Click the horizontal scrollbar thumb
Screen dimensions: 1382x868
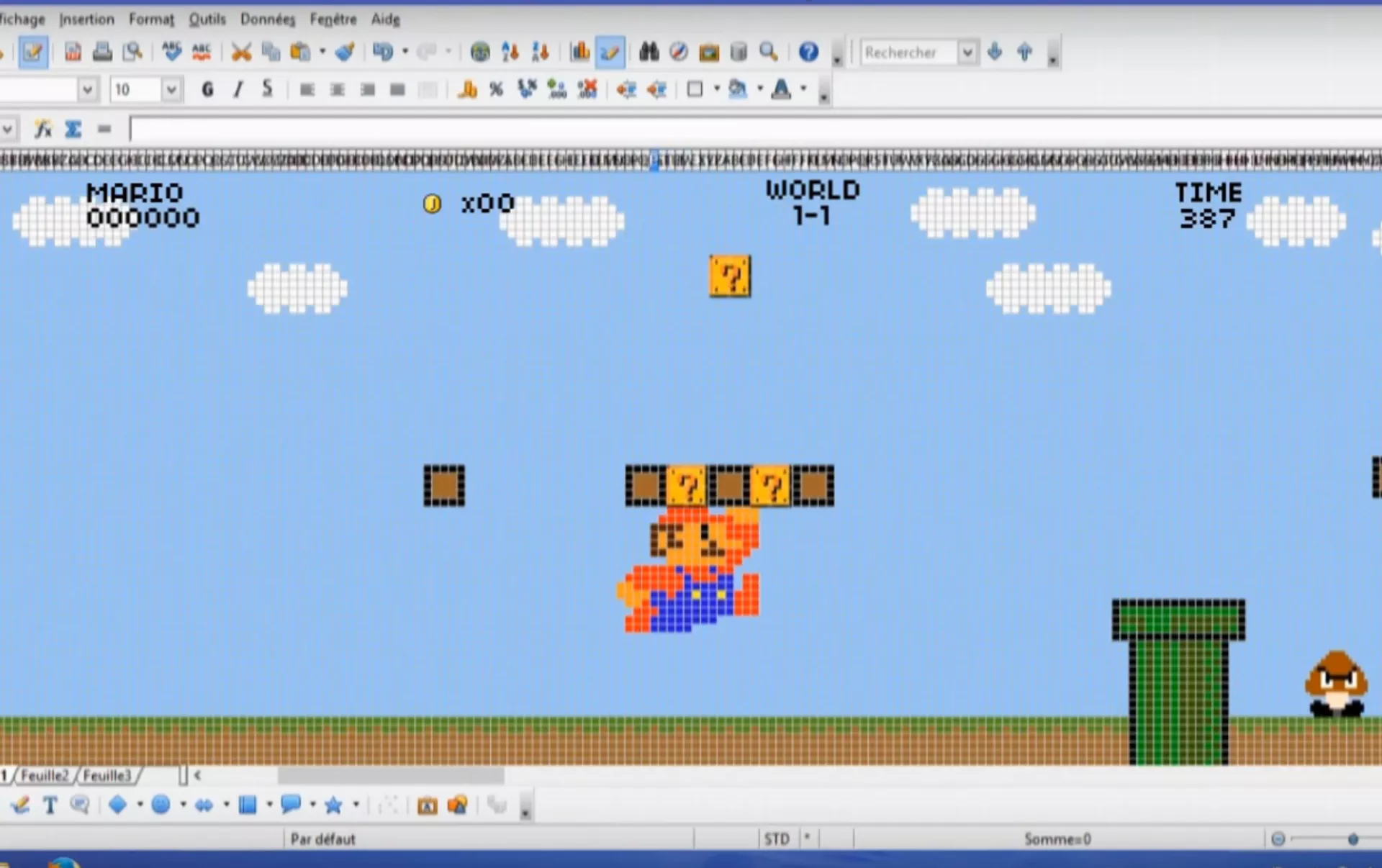391,775
